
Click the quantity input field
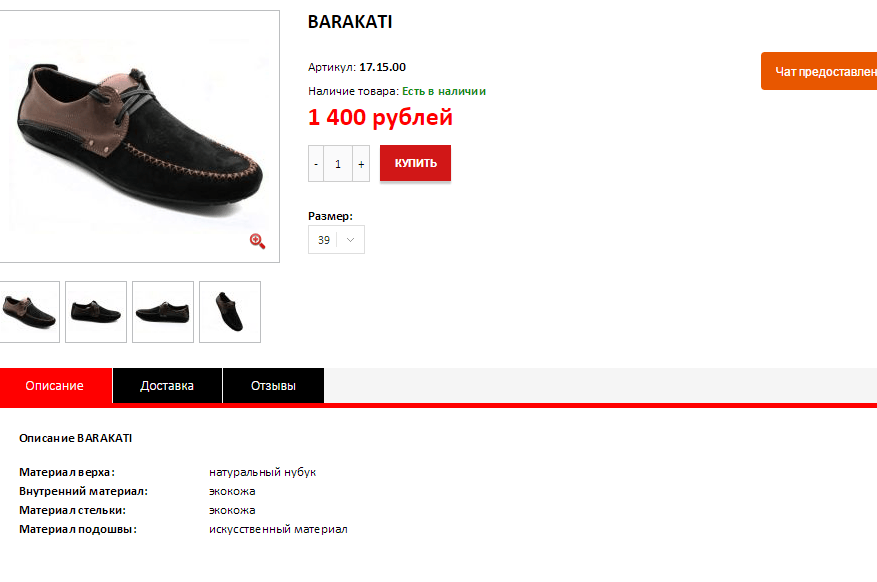coord(338,164)
